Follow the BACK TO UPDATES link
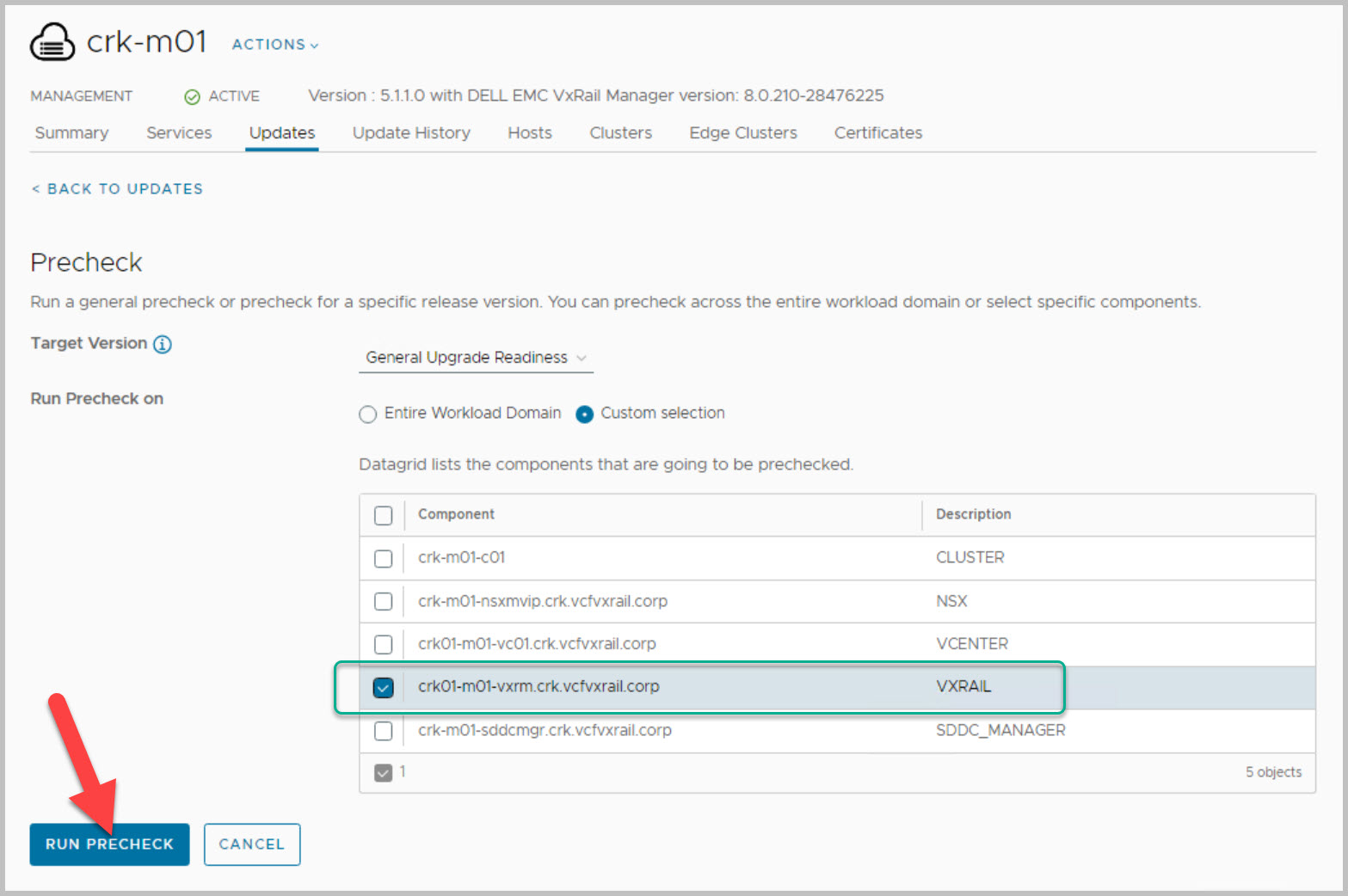Viewport: 1348px width, 896px height. [118, 189]
